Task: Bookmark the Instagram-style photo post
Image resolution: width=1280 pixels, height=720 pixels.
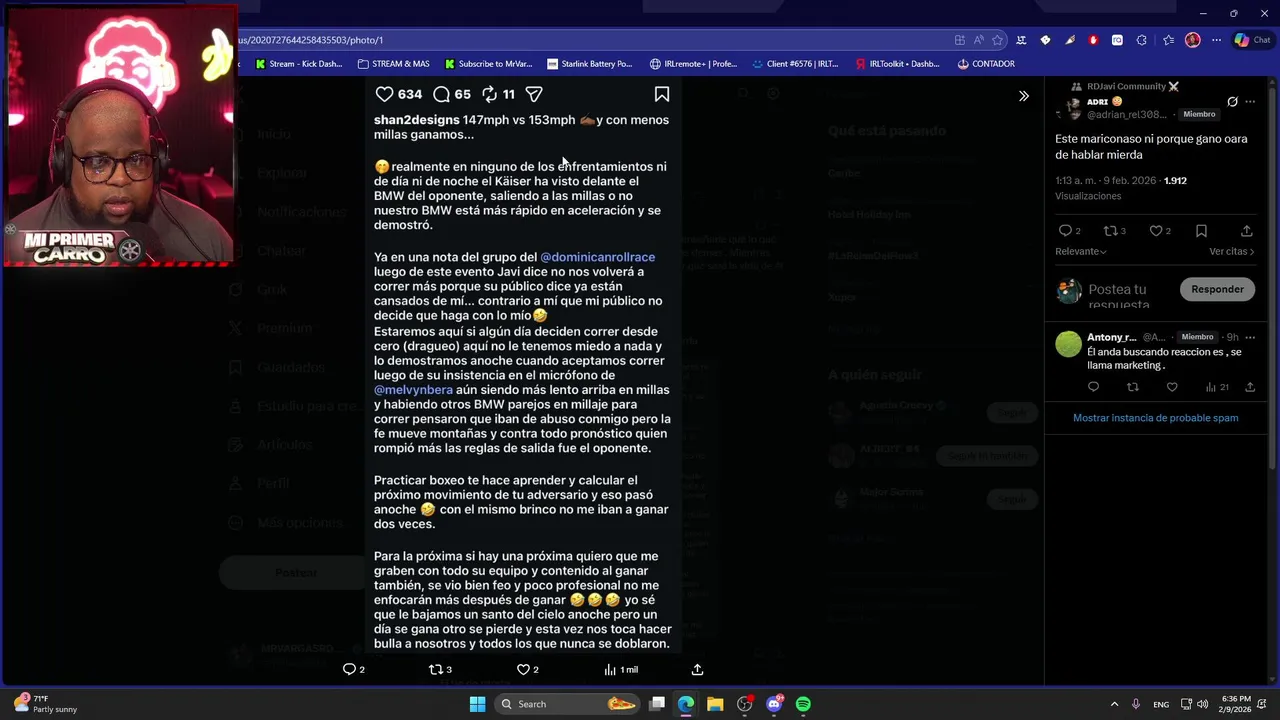Action: point(662,94)
